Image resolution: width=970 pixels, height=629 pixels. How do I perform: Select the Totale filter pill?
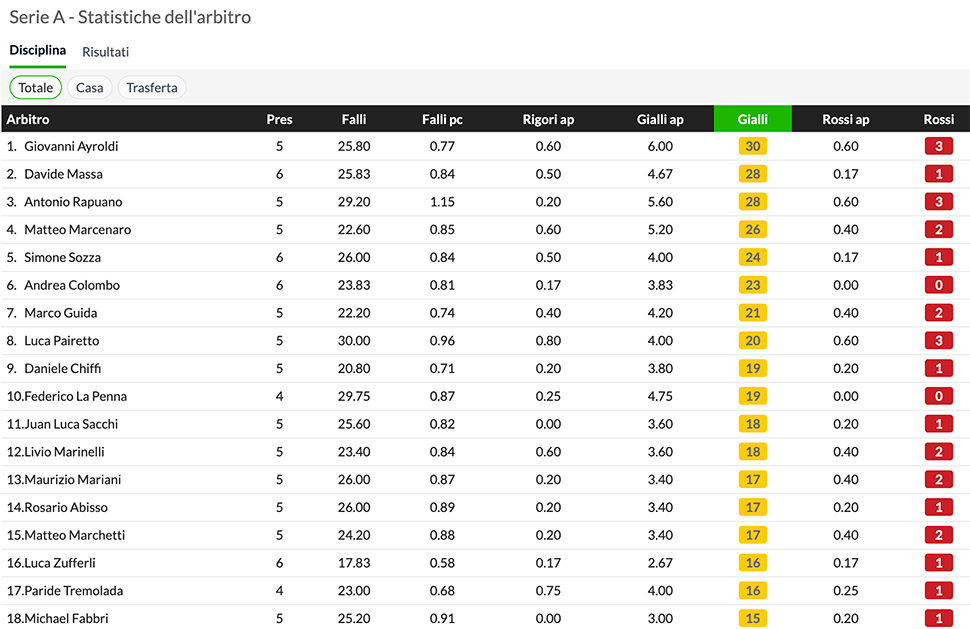[x=36, y=88]
